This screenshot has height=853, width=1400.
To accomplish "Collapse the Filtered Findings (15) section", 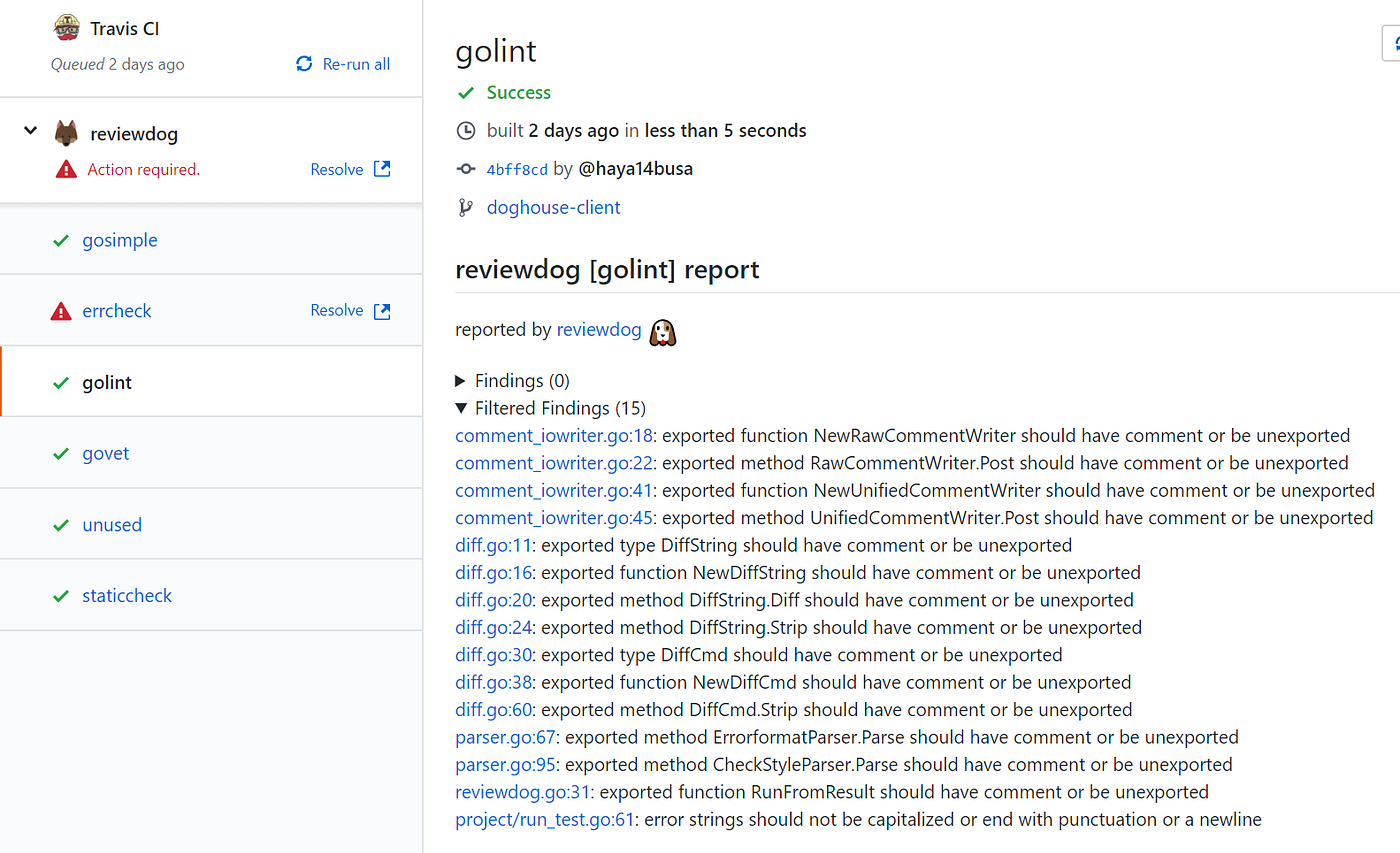I will (461, 408).
